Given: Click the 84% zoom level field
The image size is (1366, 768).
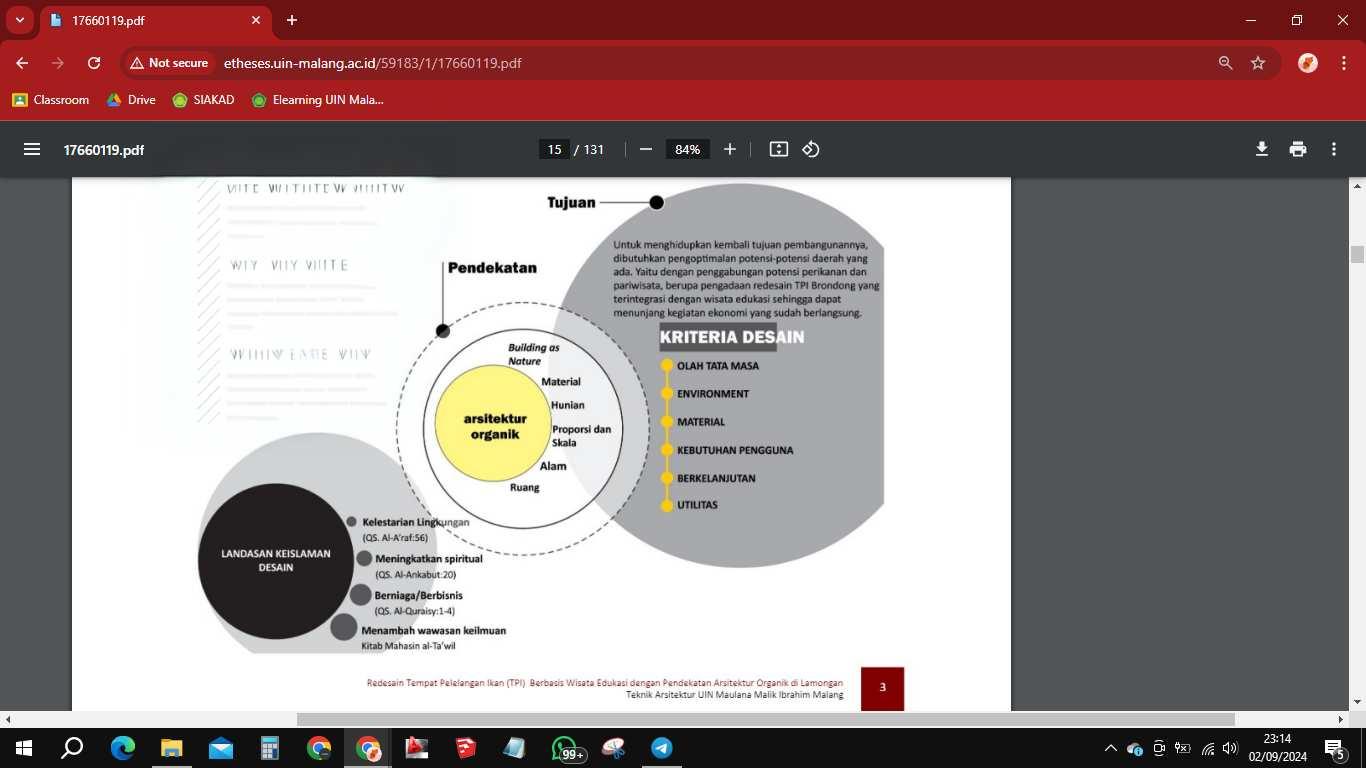Looking at the screenshot, I should point(688,149).
